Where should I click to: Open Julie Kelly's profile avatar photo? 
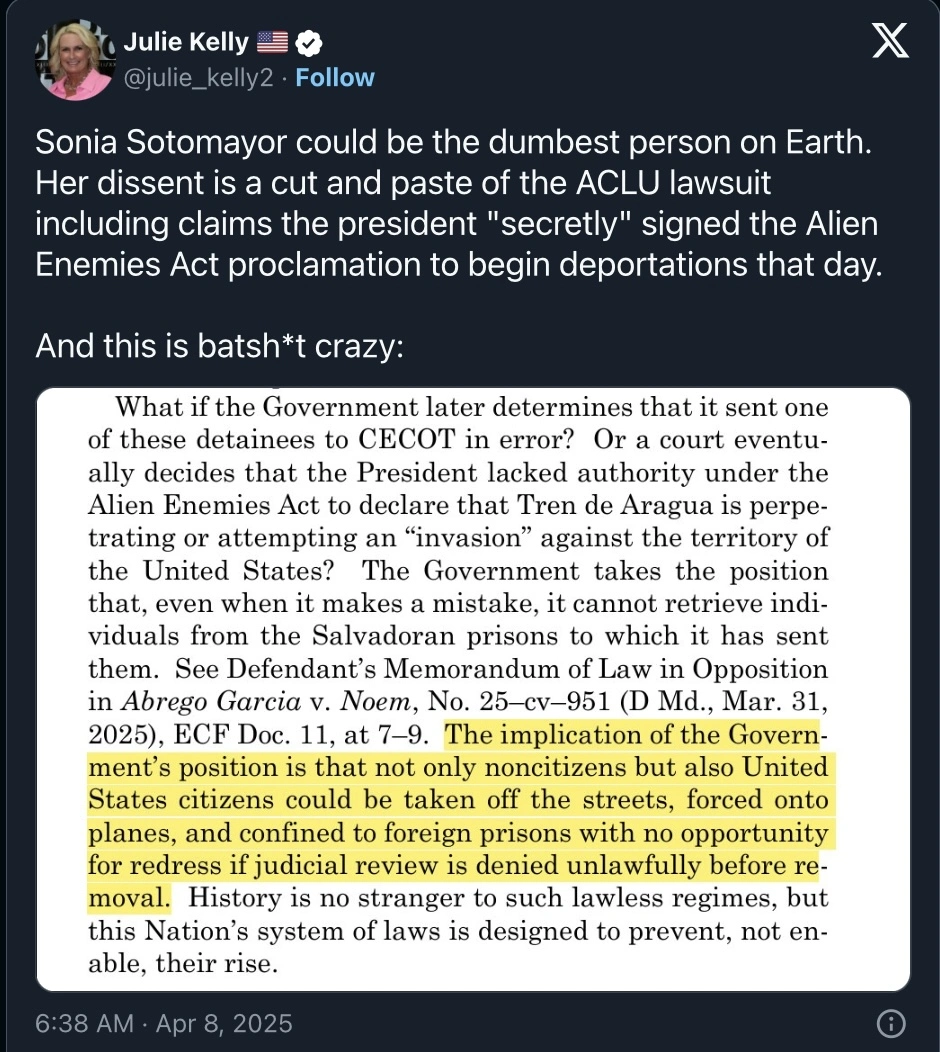(x=72, y=61)
